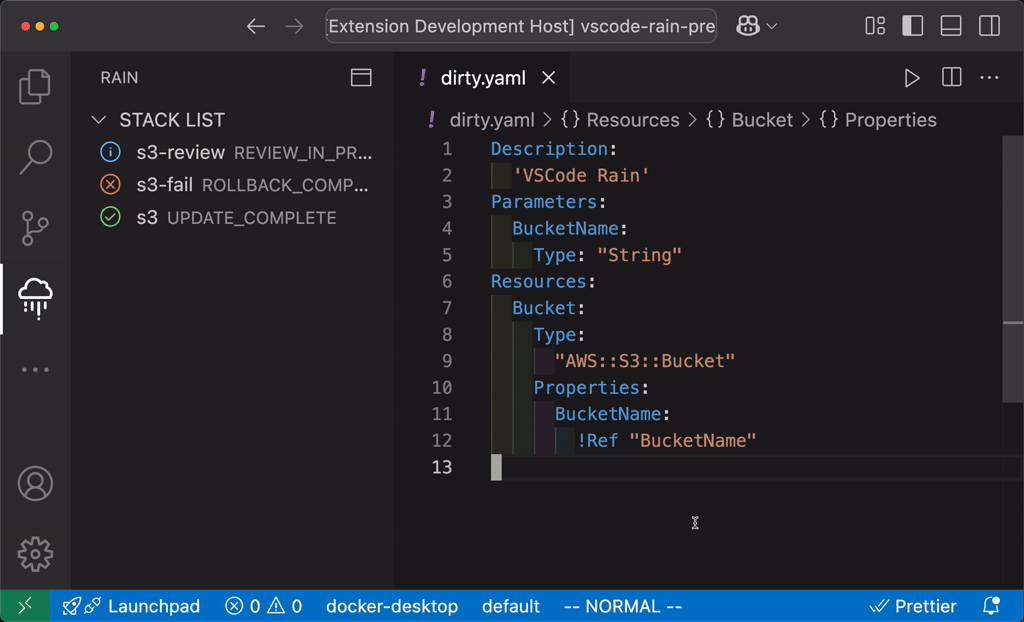Click the NORMAL vim mode indicator
The width and height of the screenshot is (1024, 622).
pyautogui.click(x=622, y=606)
